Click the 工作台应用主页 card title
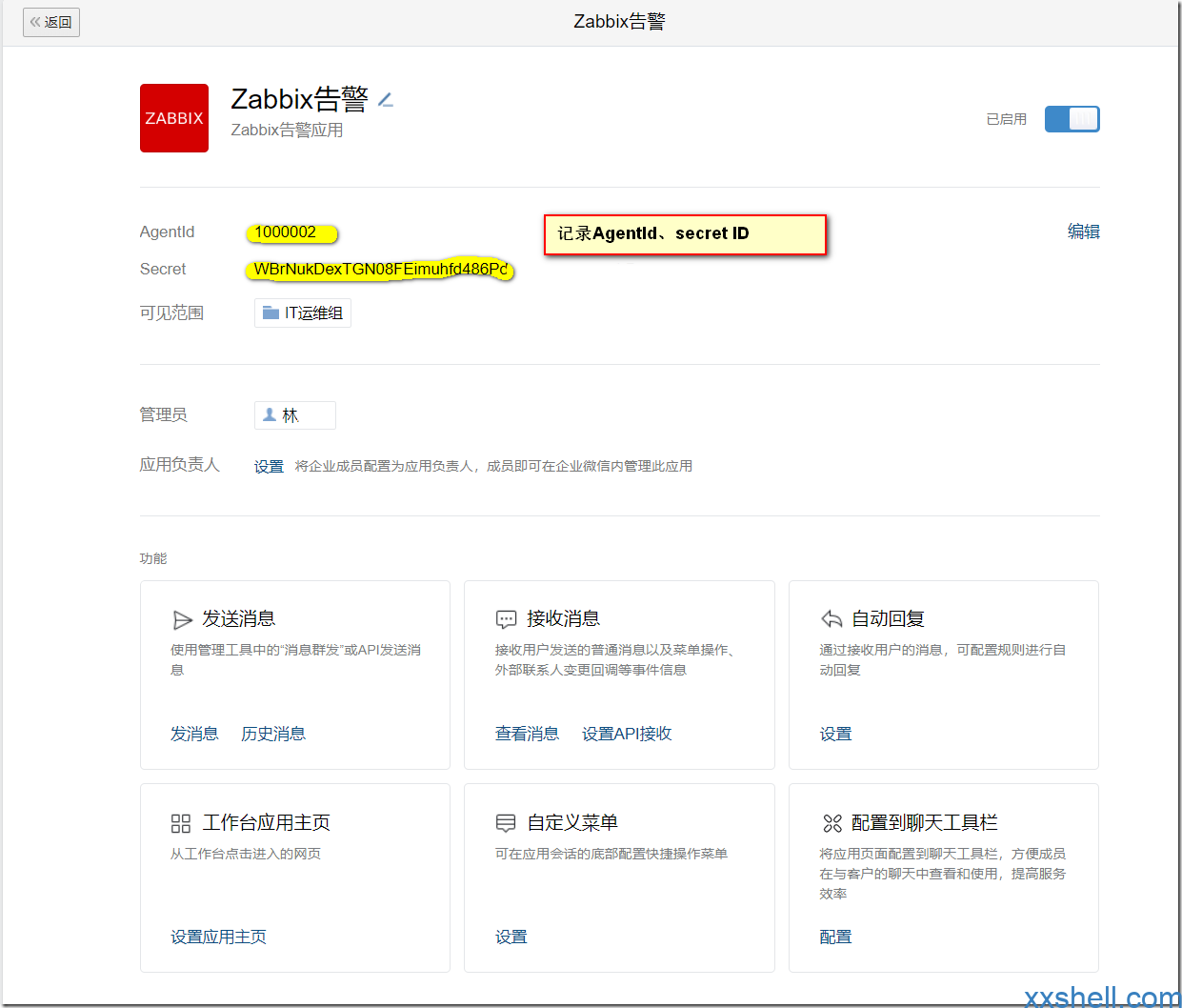 267,823
